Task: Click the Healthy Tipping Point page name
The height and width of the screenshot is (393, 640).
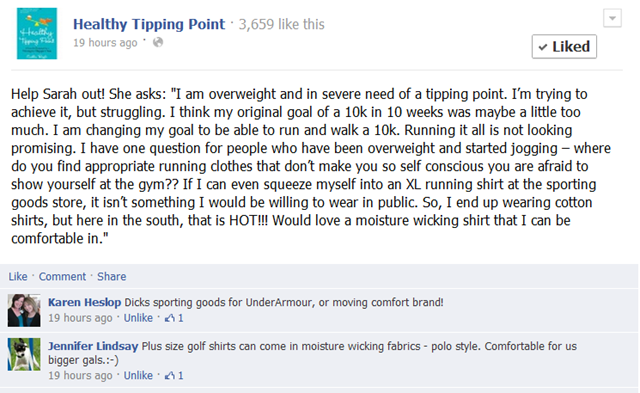Action: [149, 24]
